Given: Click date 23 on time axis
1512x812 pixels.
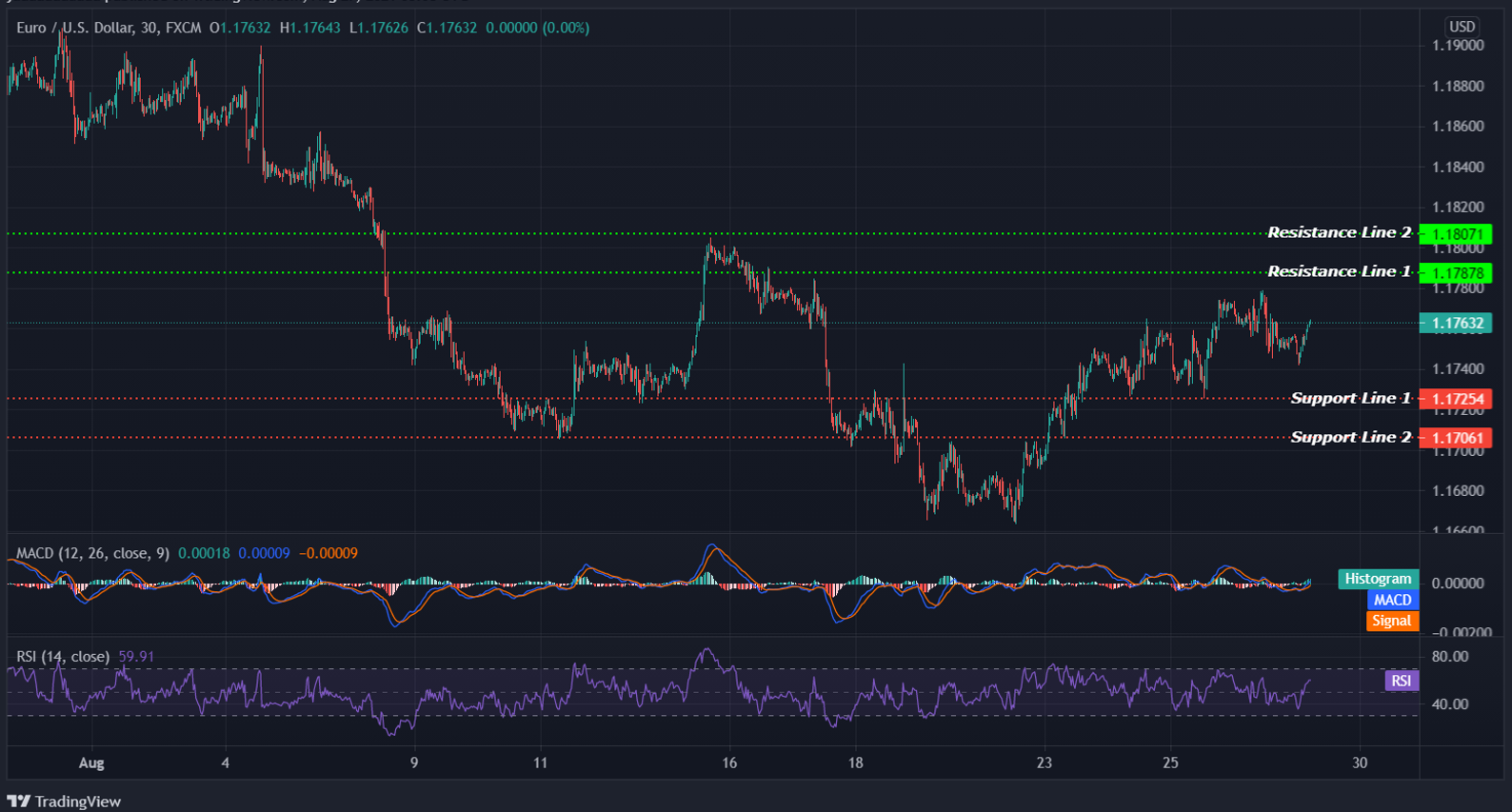Looking at the screenshot, I should 1044,762.
